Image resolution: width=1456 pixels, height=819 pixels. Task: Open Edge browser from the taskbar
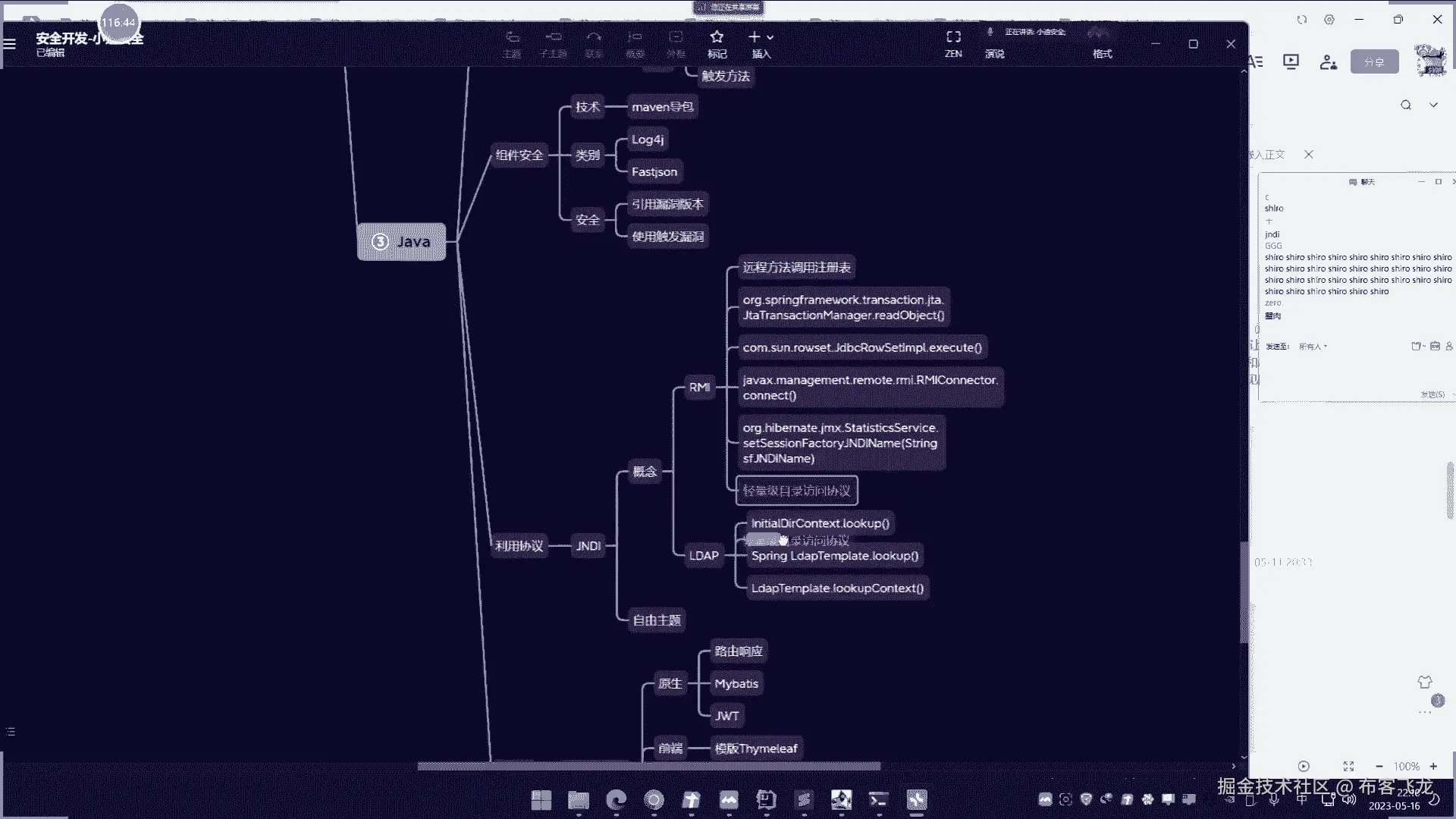[x=617, y=799]
